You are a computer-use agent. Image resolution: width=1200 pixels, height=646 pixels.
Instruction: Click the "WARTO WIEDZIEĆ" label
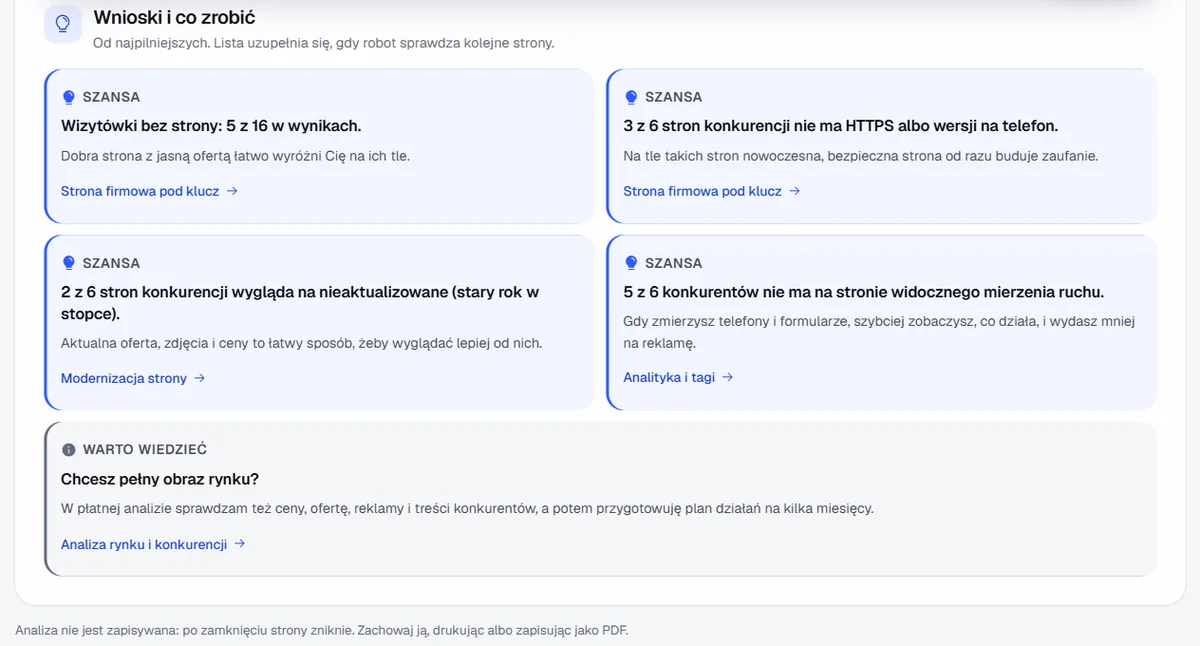[x=145, y=450]
